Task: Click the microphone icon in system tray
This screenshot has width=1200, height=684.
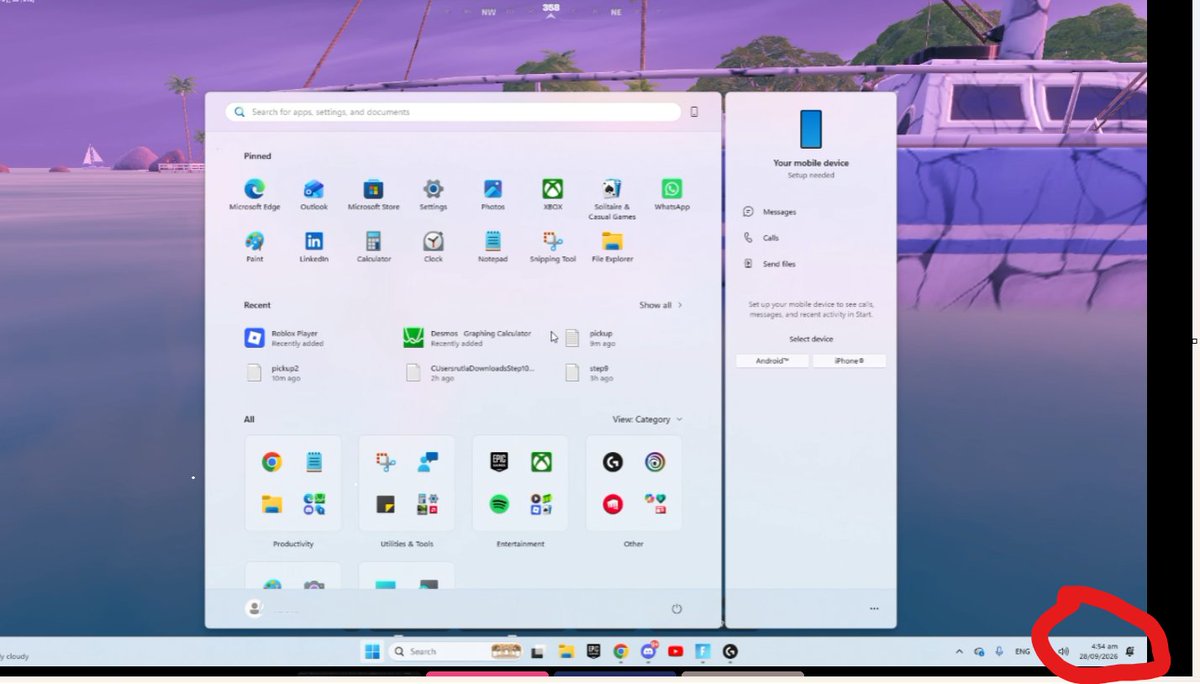Action: (x=999, y=652)
